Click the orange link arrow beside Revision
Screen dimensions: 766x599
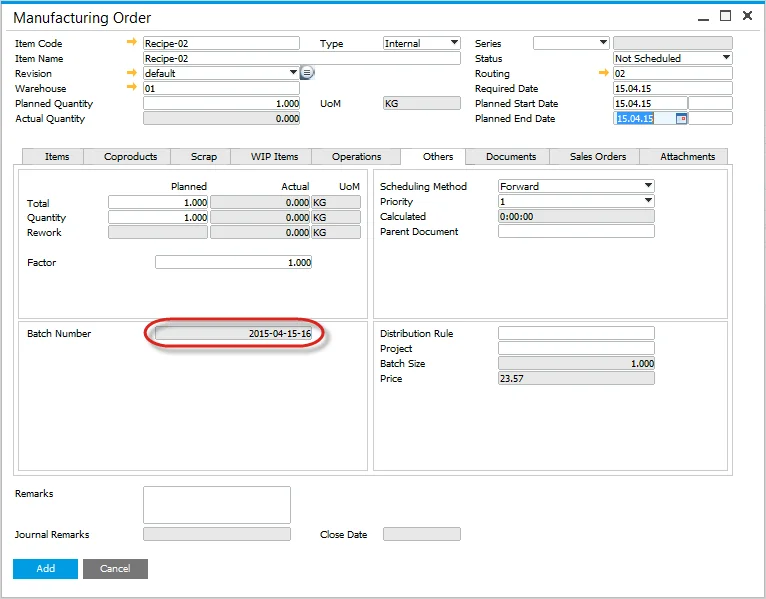pos(132,73)
